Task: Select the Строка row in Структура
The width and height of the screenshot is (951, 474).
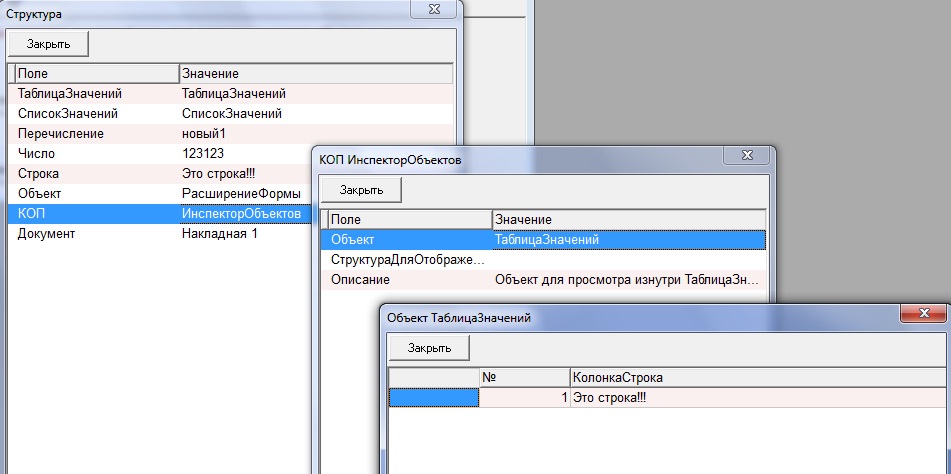Action: click(x=39, y=174)
